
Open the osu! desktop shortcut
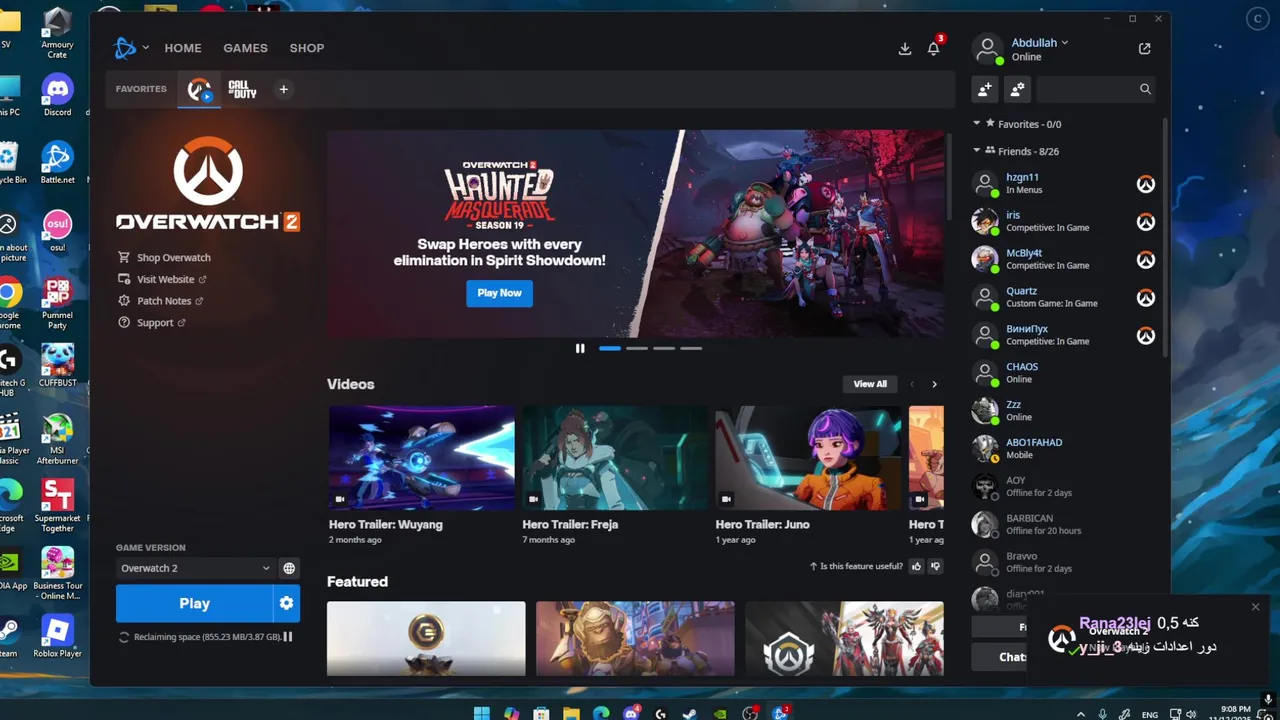[57, 230]
